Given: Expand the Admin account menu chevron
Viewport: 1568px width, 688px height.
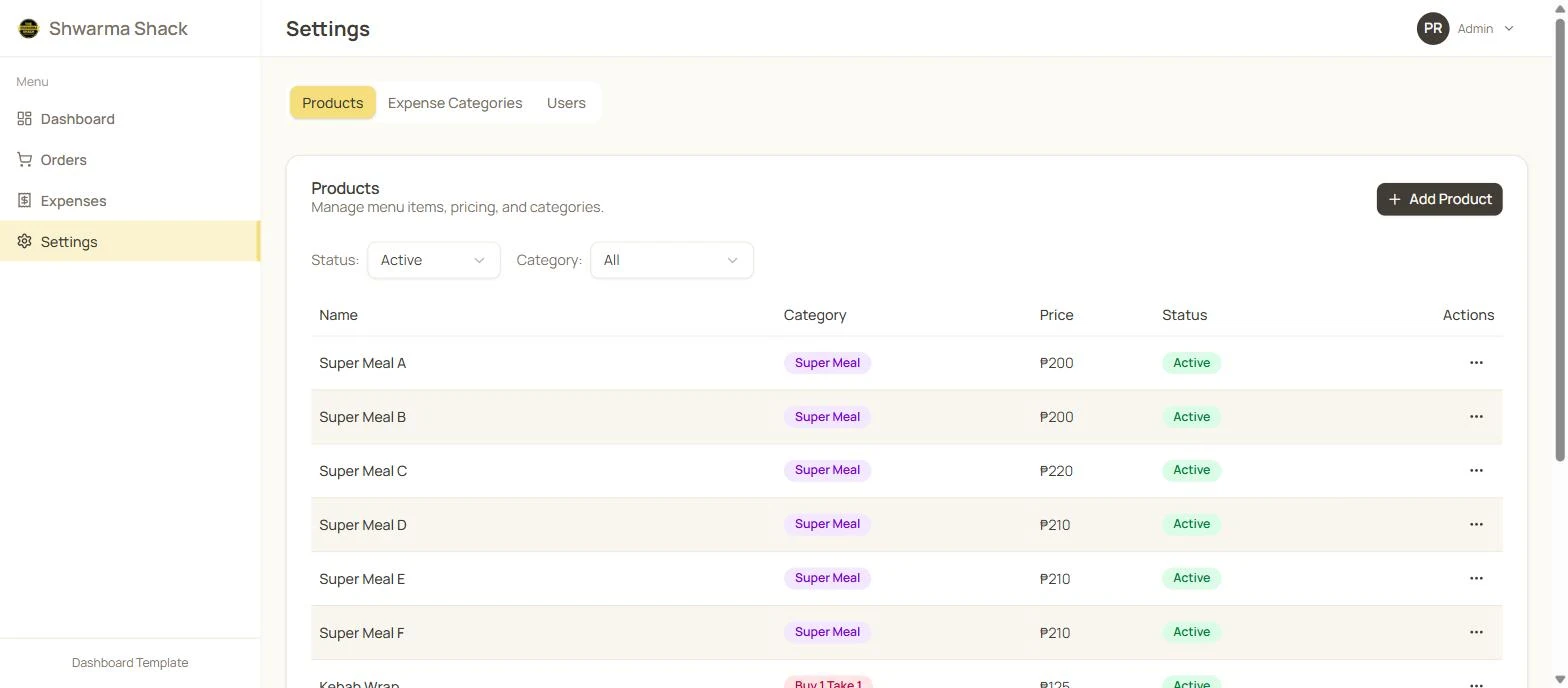Looking at the screenshot, I should [x=1509, y=29].
